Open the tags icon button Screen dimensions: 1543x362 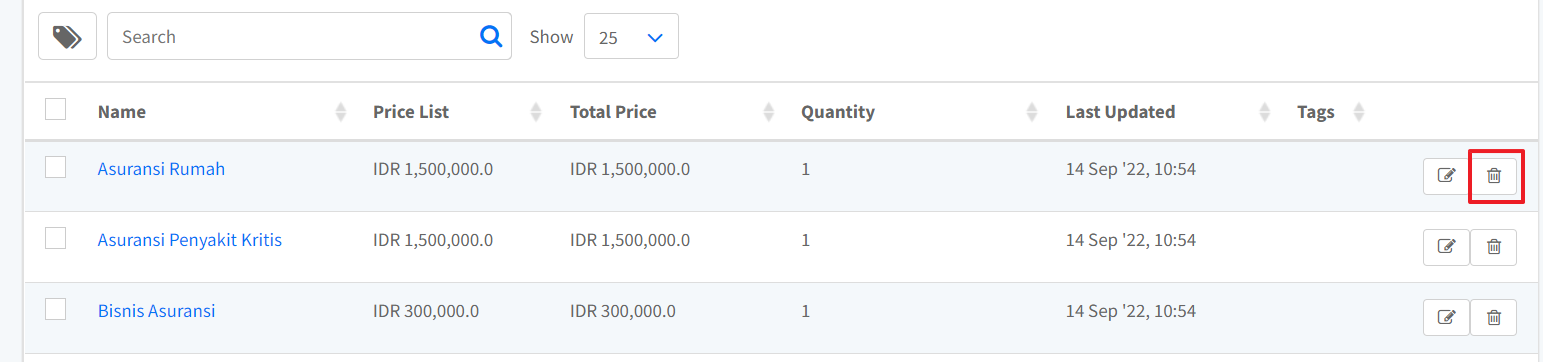[67, 36]
